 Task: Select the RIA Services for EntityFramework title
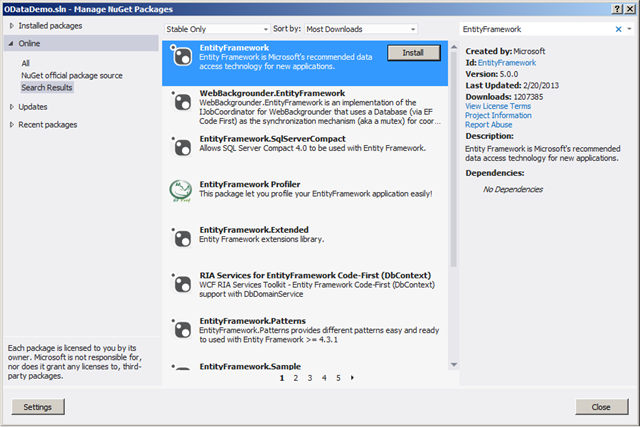pyautogui.click(x=315, y=275)
